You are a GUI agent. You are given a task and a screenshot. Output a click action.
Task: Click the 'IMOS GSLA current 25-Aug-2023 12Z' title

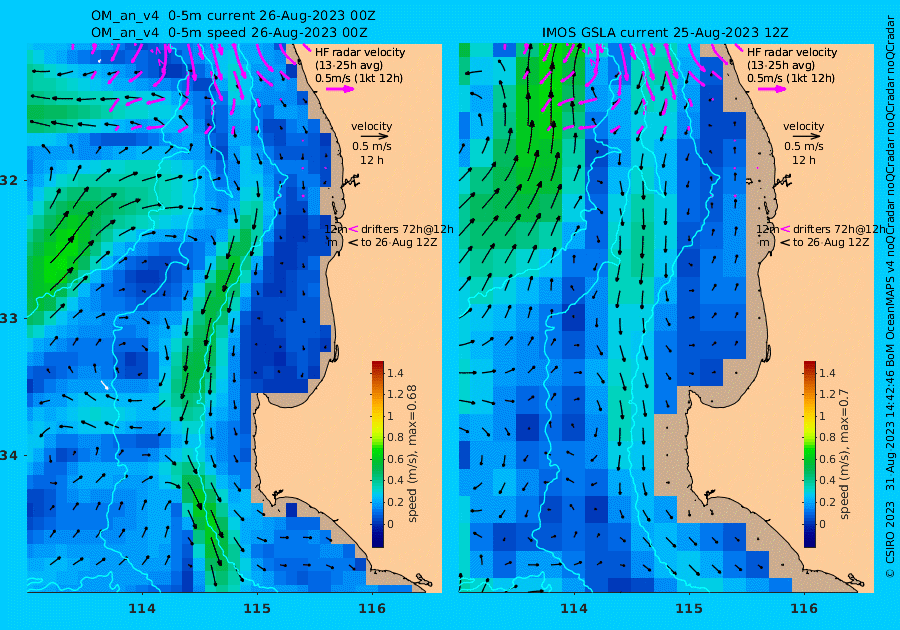(x=665, y=33)
